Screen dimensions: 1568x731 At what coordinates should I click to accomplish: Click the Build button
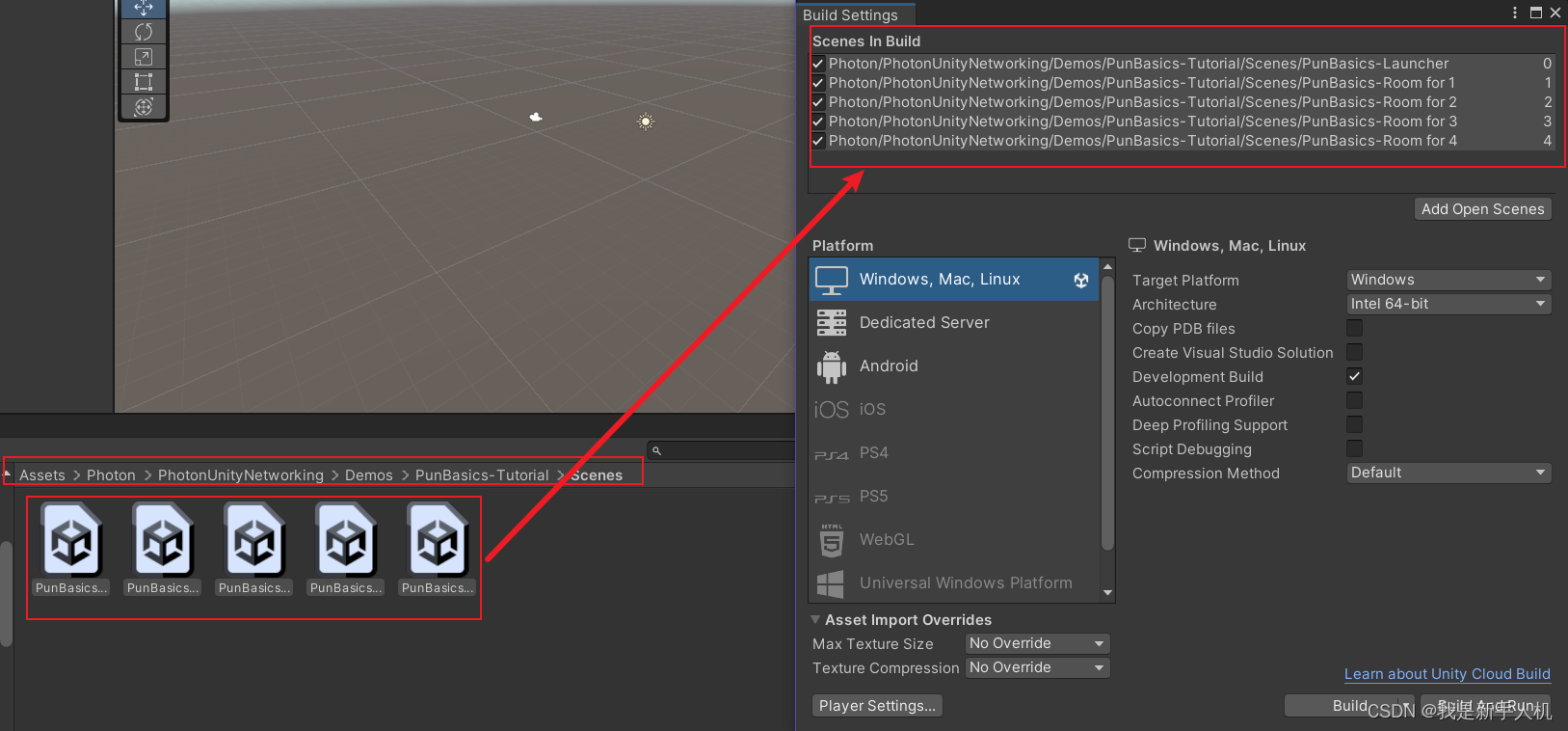(x=1349, y=706)
